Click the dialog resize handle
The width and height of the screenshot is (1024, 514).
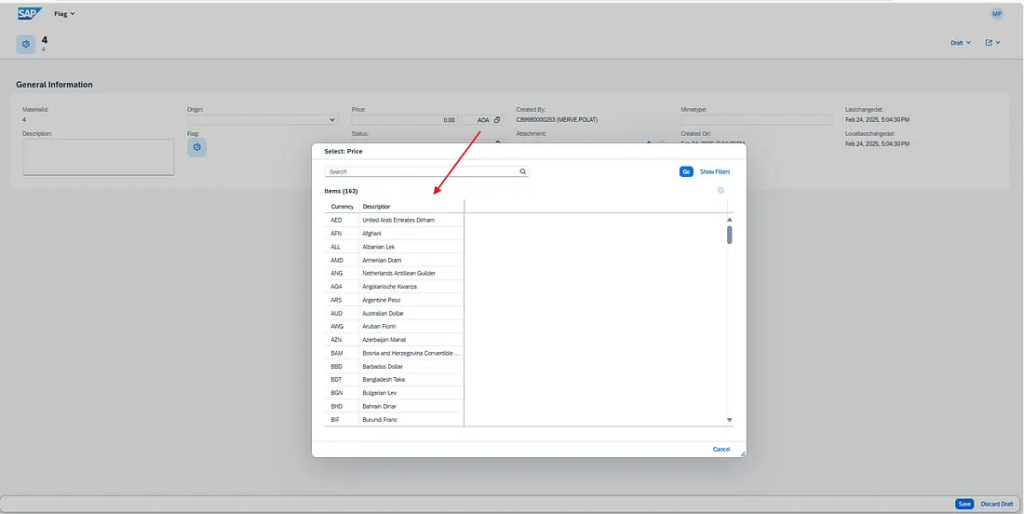click(743, 453)
